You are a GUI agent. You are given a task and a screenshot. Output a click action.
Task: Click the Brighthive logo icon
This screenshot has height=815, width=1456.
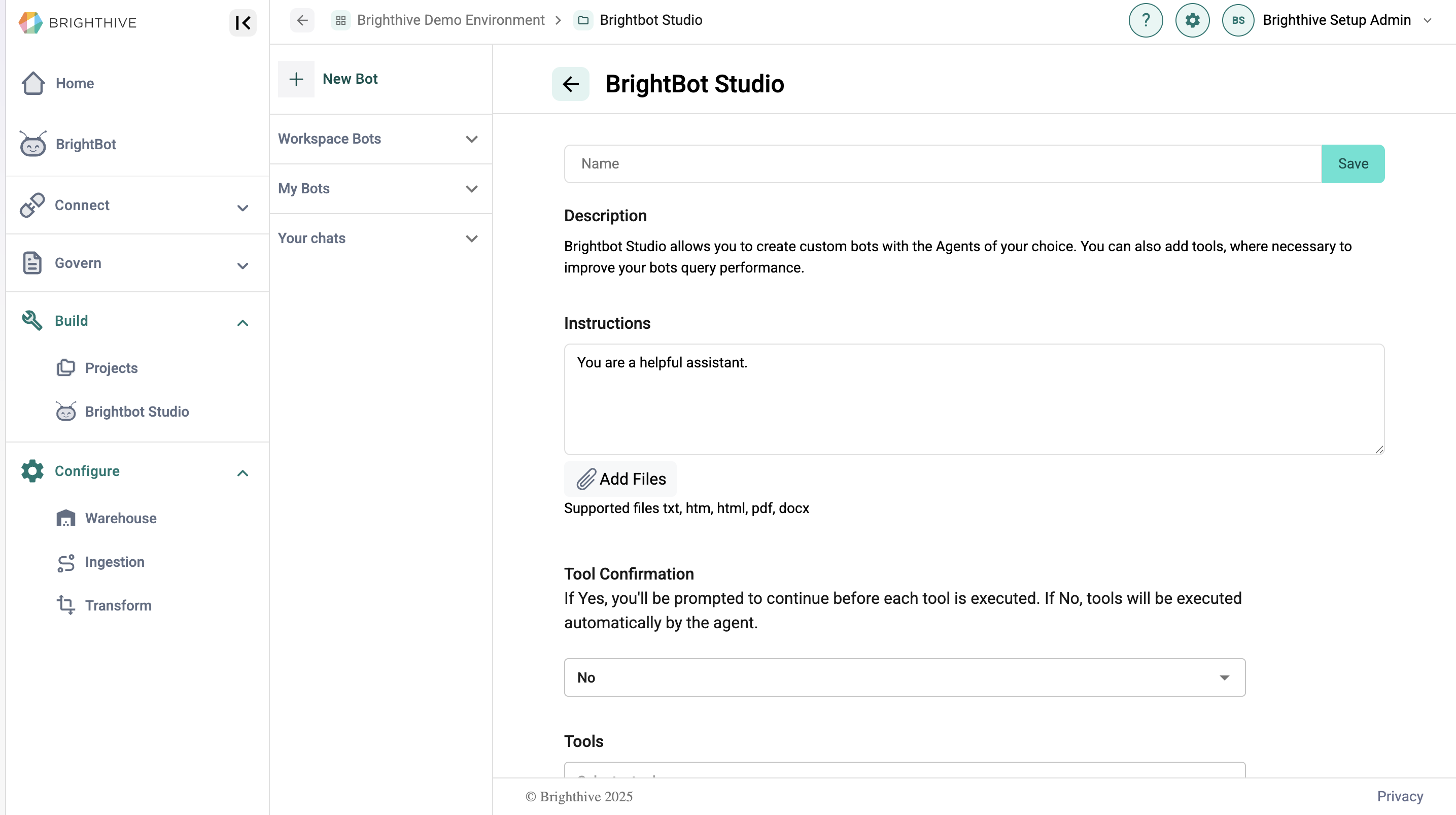tap(30, 23)
